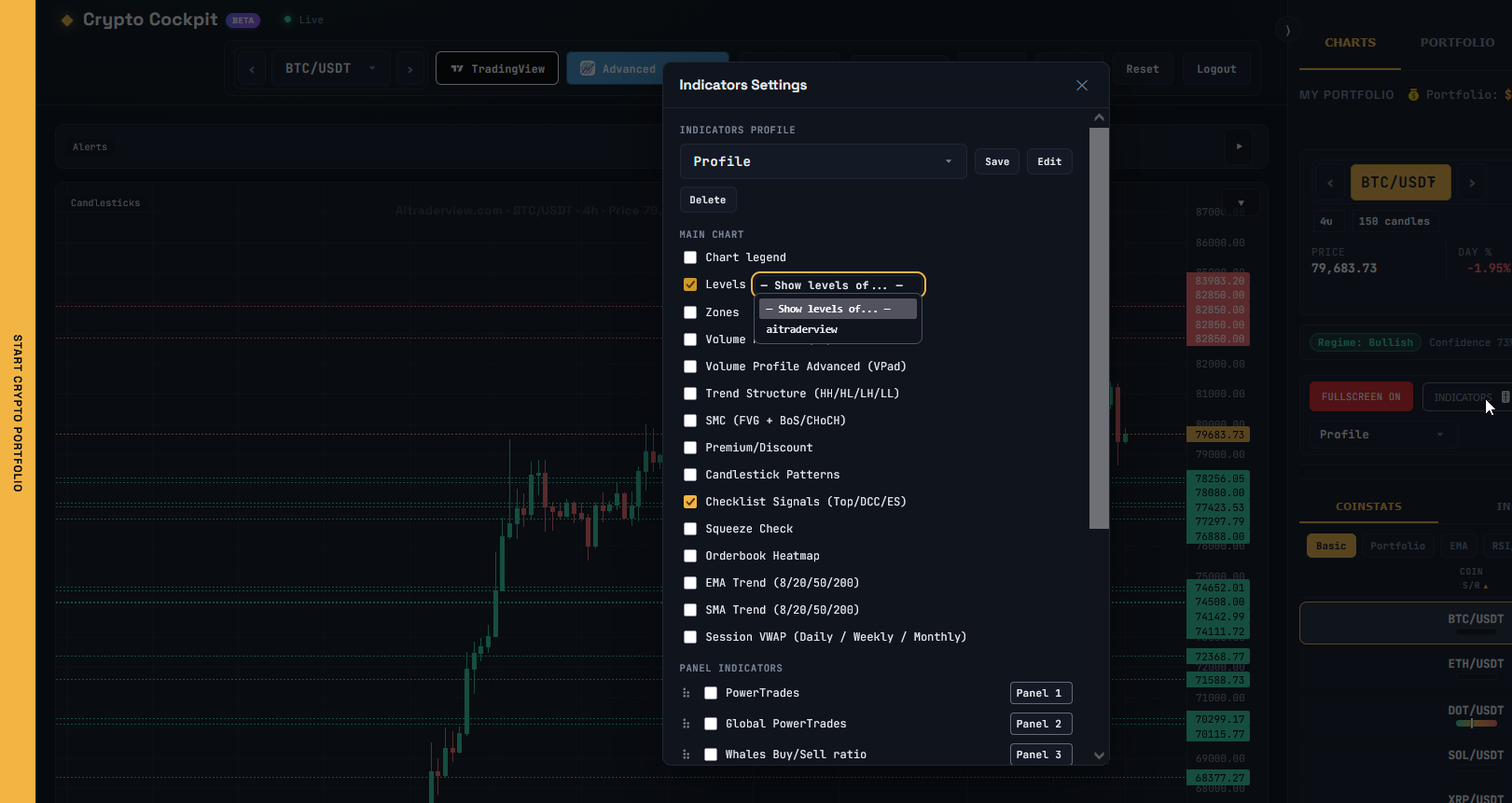Collapse the right sidebar chevron
The image size is (1512, 803).
pyautogui.click(x=1287, y=31)
